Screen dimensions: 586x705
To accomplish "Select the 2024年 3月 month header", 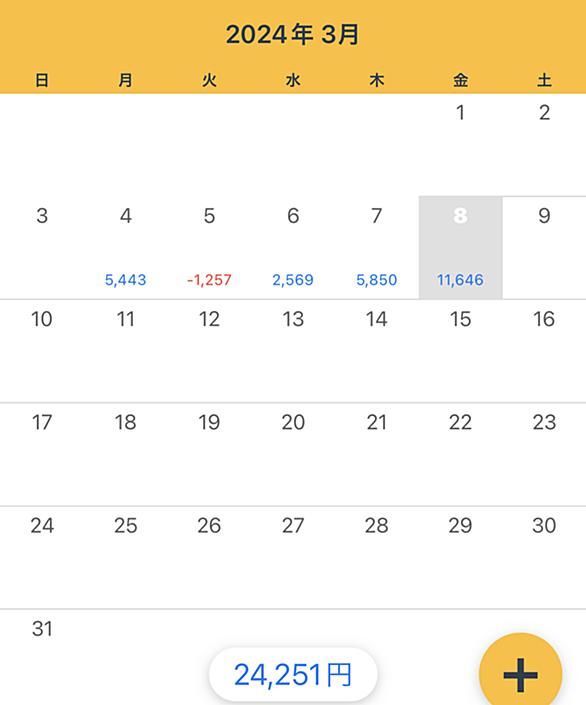I will pos(293,35).
